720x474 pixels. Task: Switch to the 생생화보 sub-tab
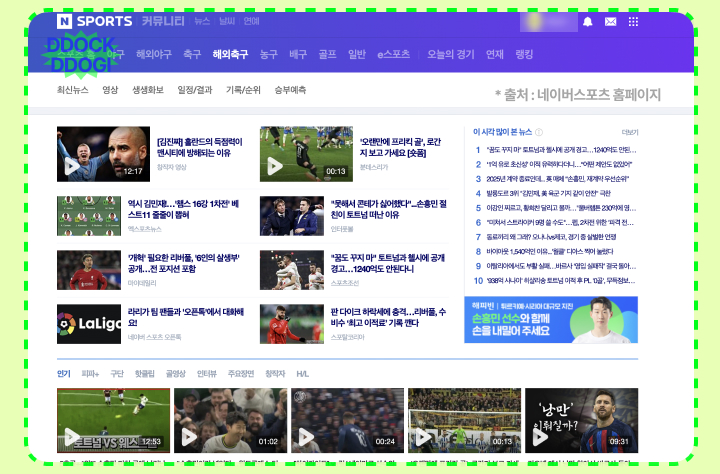click(x=148, y=90)
